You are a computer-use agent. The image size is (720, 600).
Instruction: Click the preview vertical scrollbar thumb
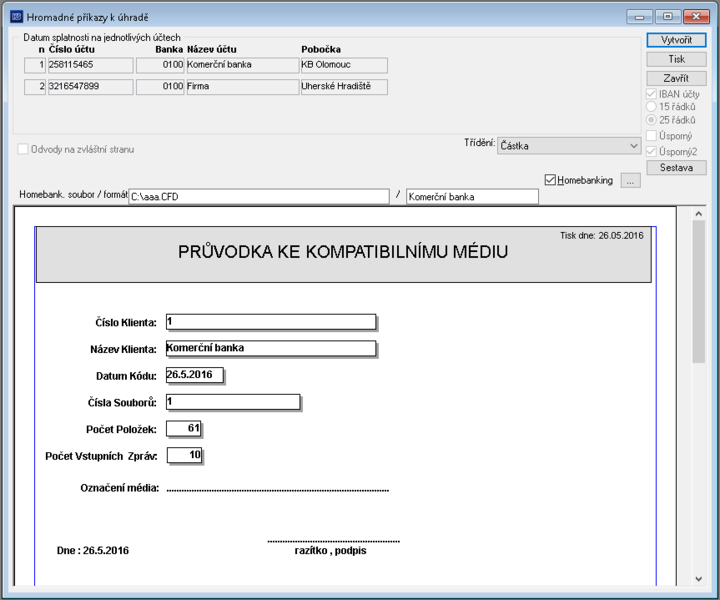[698, 292]
